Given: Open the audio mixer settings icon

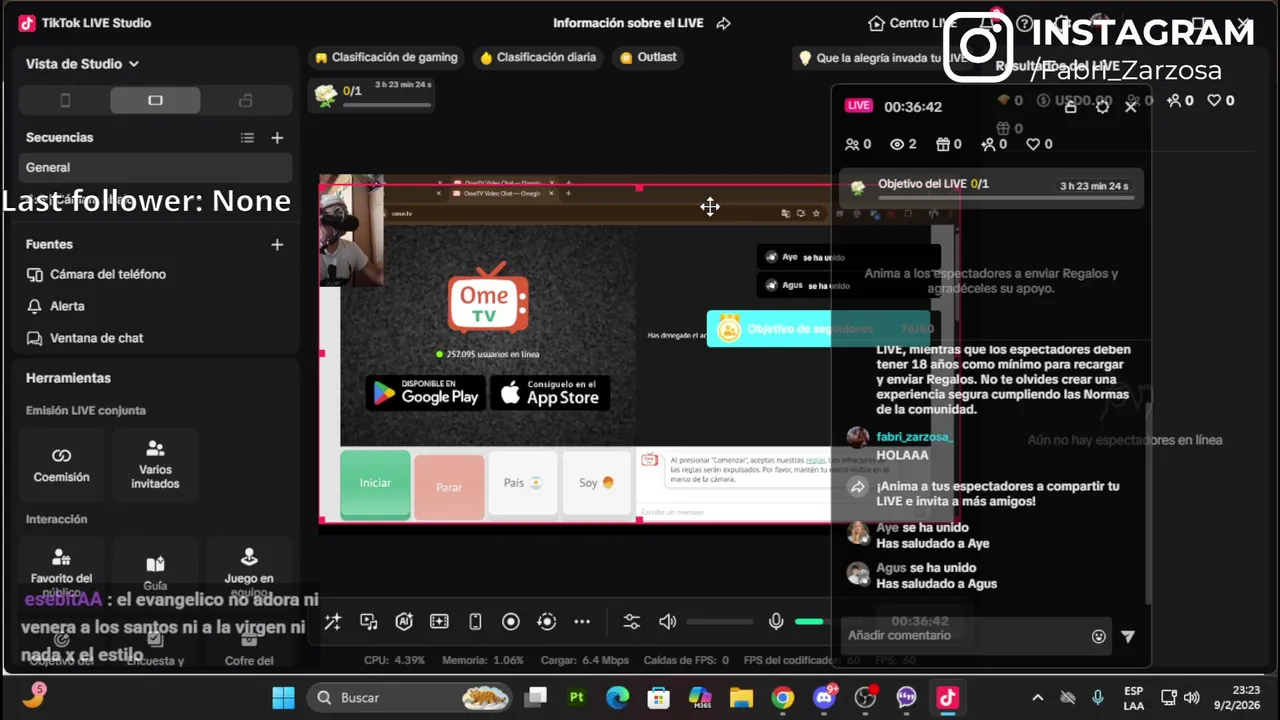Looking at the screenshot, I should (631, 622).
